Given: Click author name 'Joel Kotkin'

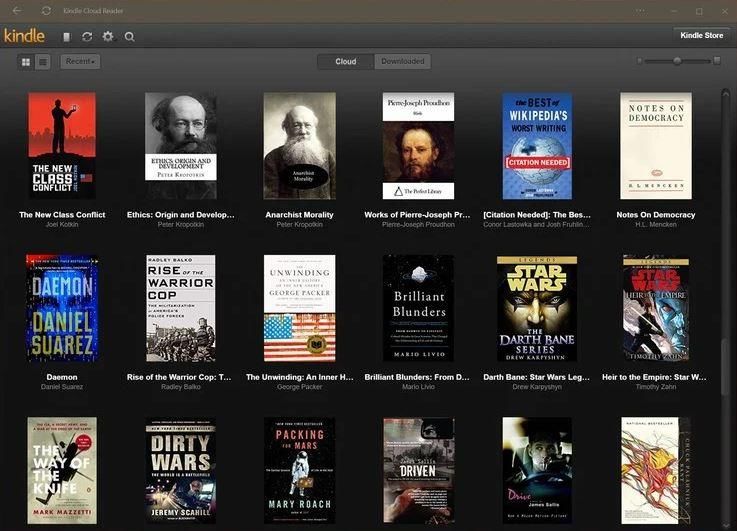Looking at the screenshot, I should pyautogui.click(x=62, y=225).
